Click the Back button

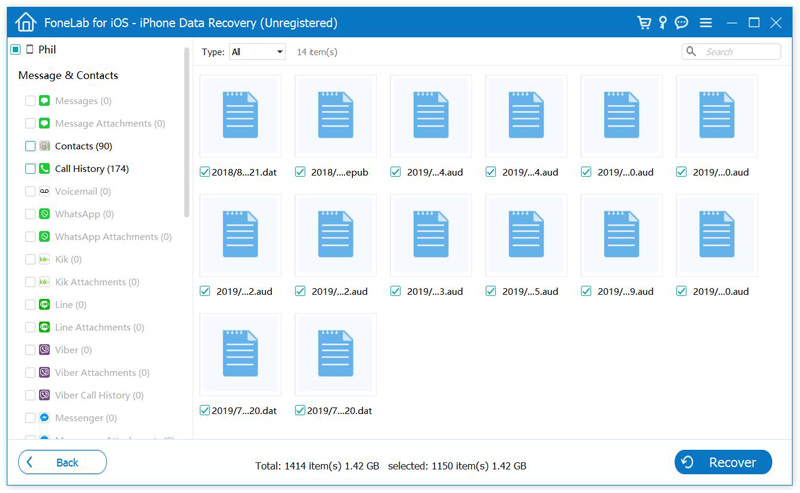click(62, 462)
